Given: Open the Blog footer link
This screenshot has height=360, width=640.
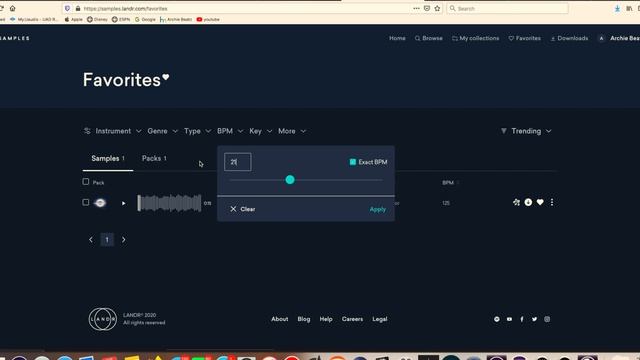Looking at the screenshot, I should pyautogui.click(x=304, y=319).
